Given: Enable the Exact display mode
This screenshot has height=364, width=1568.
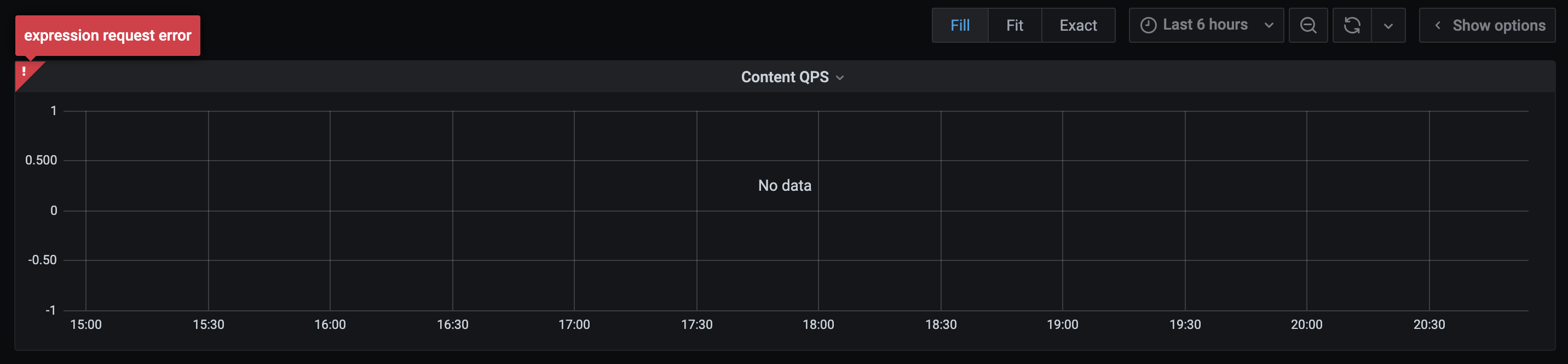Looking at the screenshot, I should point(1078,25).
